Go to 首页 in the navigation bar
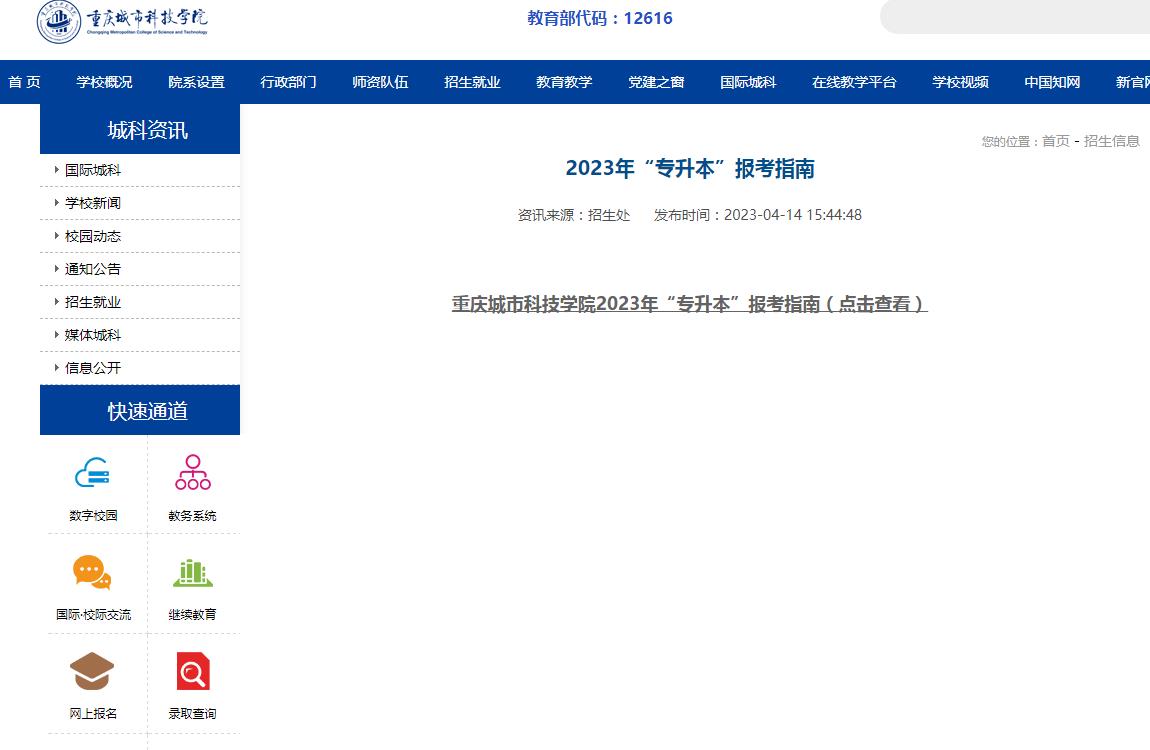1150x750 pixels. click(24, 82)
